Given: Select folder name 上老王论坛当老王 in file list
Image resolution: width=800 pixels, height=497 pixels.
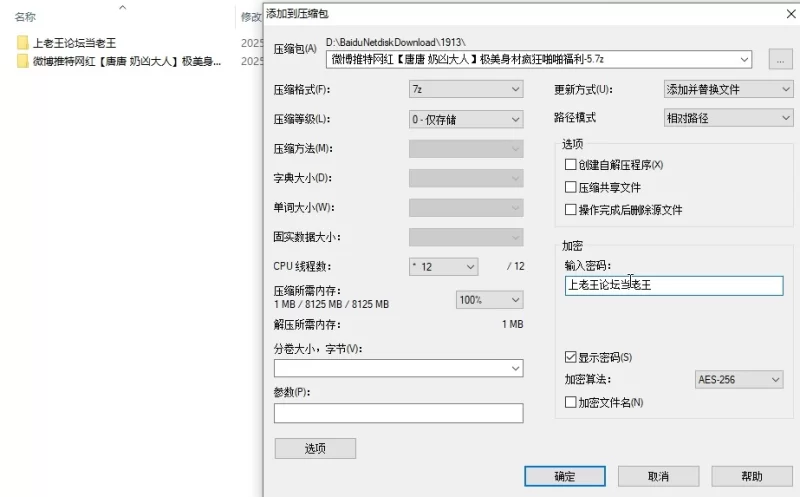Looking at the screenshot, I should tap(74, 43).
